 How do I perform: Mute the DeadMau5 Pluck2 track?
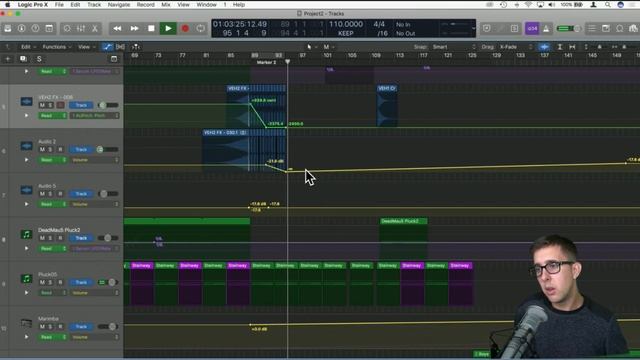tap(42, 238)
